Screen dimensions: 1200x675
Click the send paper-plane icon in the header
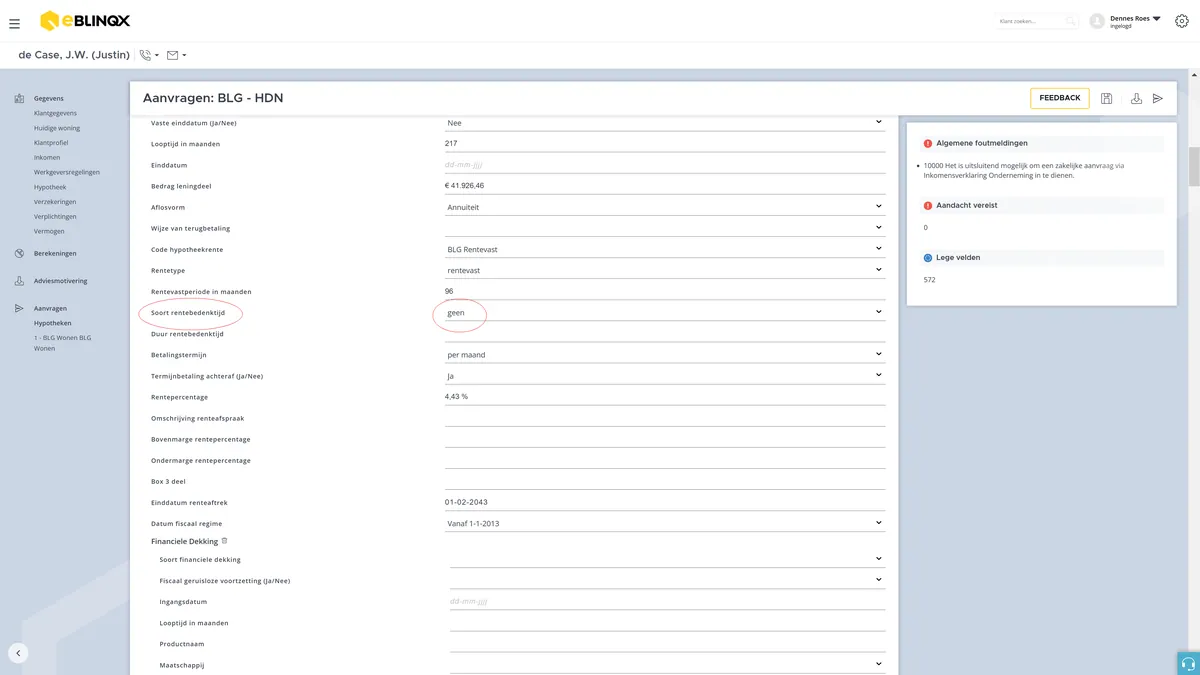(1158, 98)
